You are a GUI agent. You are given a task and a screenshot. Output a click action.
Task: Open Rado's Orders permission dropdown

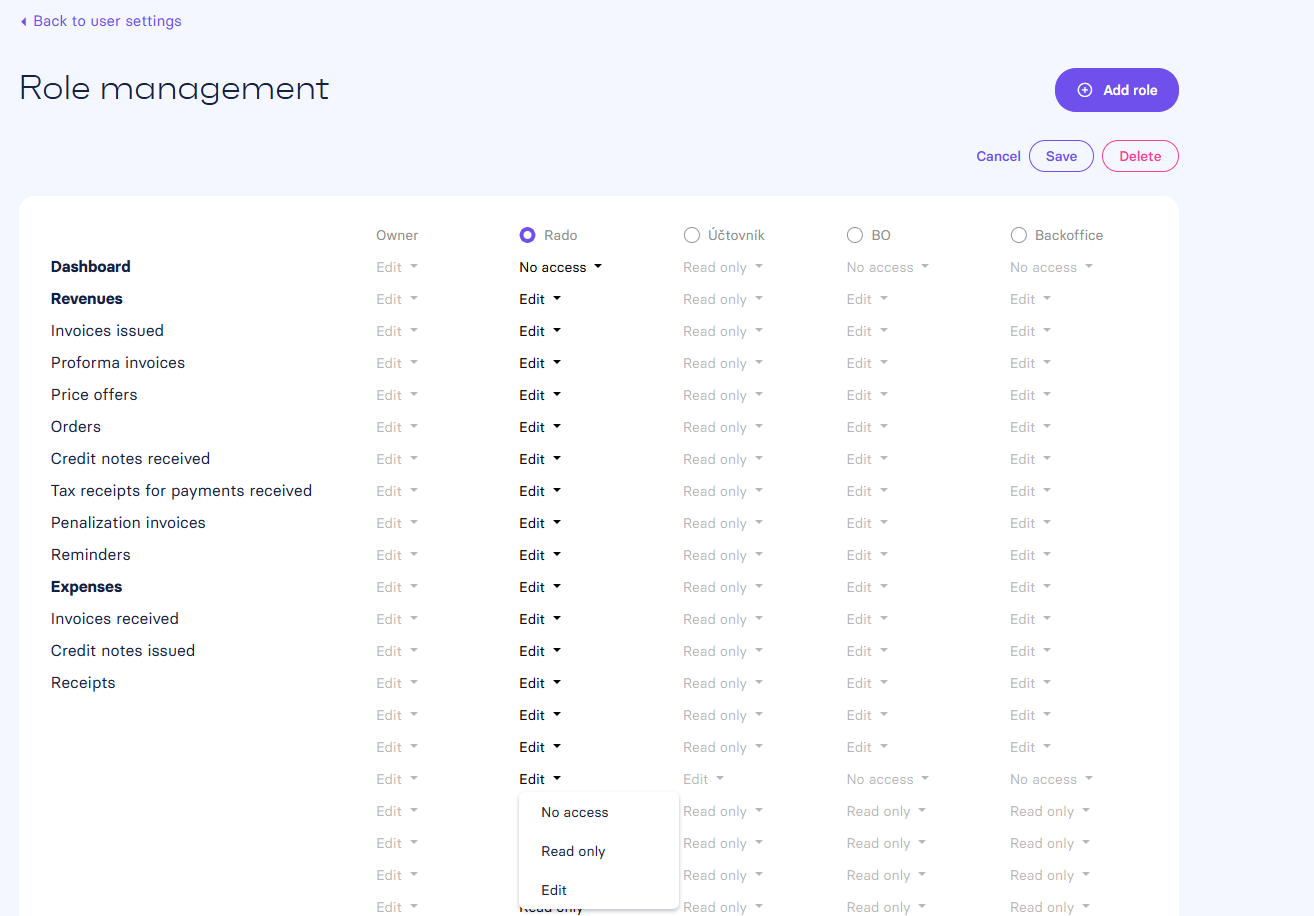tap(540, 427)
